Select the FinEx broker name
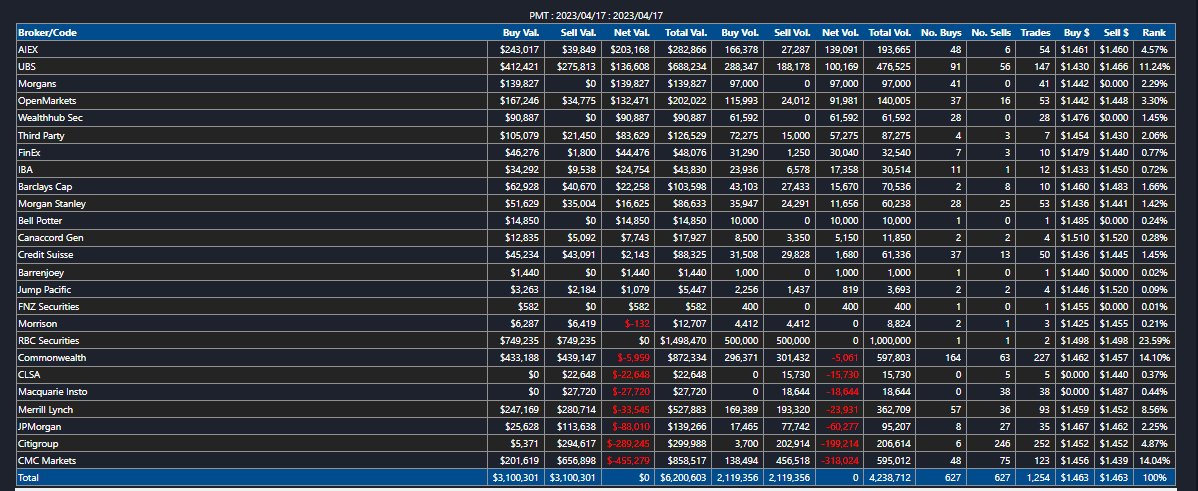The width and height of the screenshot is (1198, 491). [28, 153]
